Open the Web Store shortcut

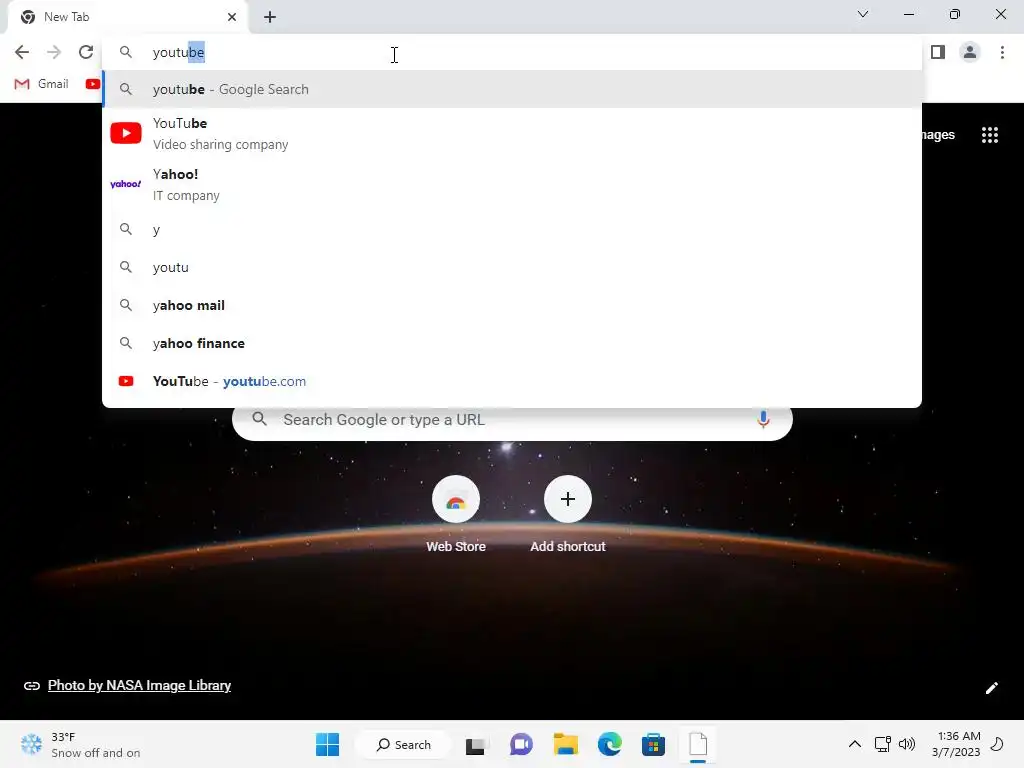coord(456,515)
